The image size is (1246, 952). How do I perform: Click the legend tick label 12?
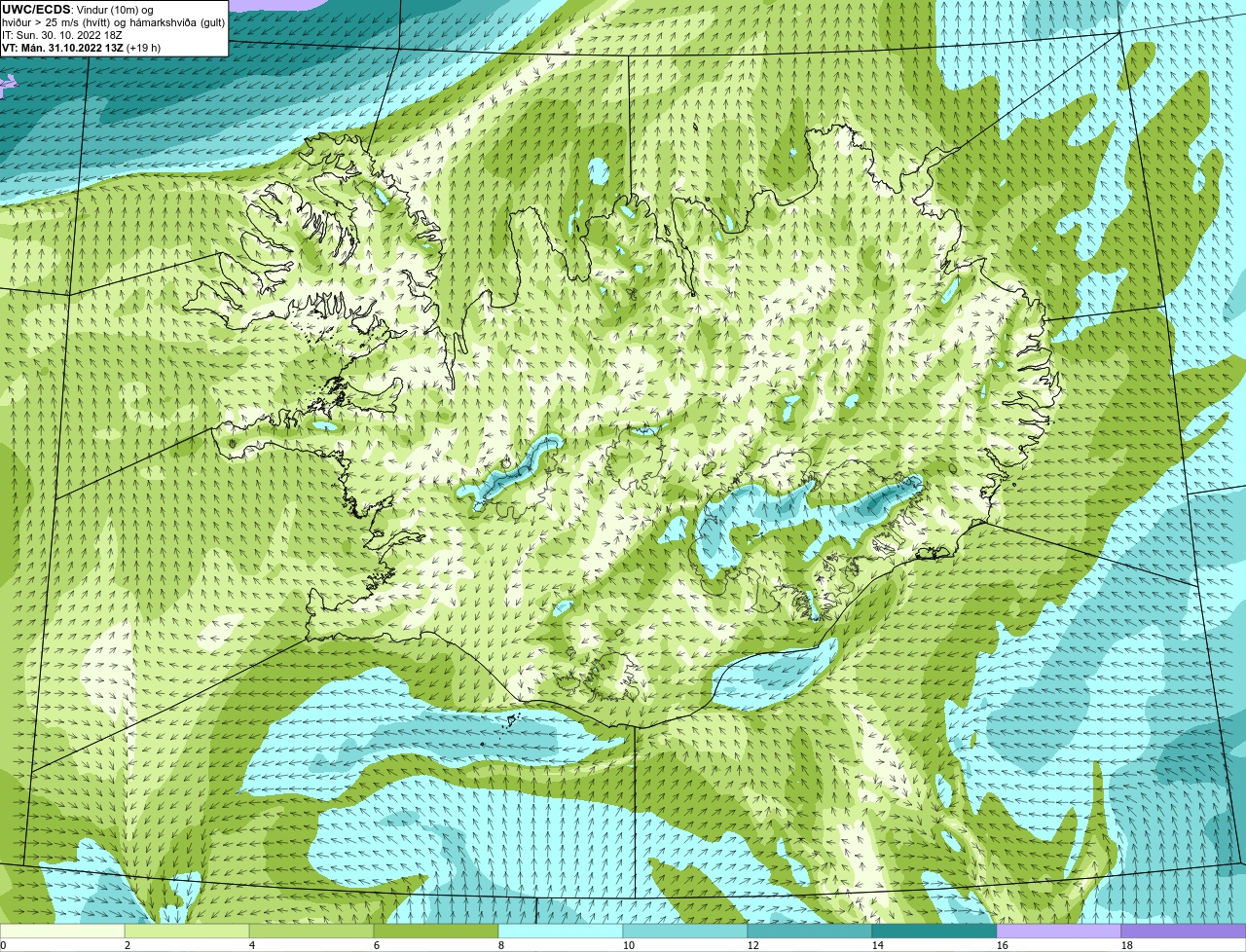(752, 945)
